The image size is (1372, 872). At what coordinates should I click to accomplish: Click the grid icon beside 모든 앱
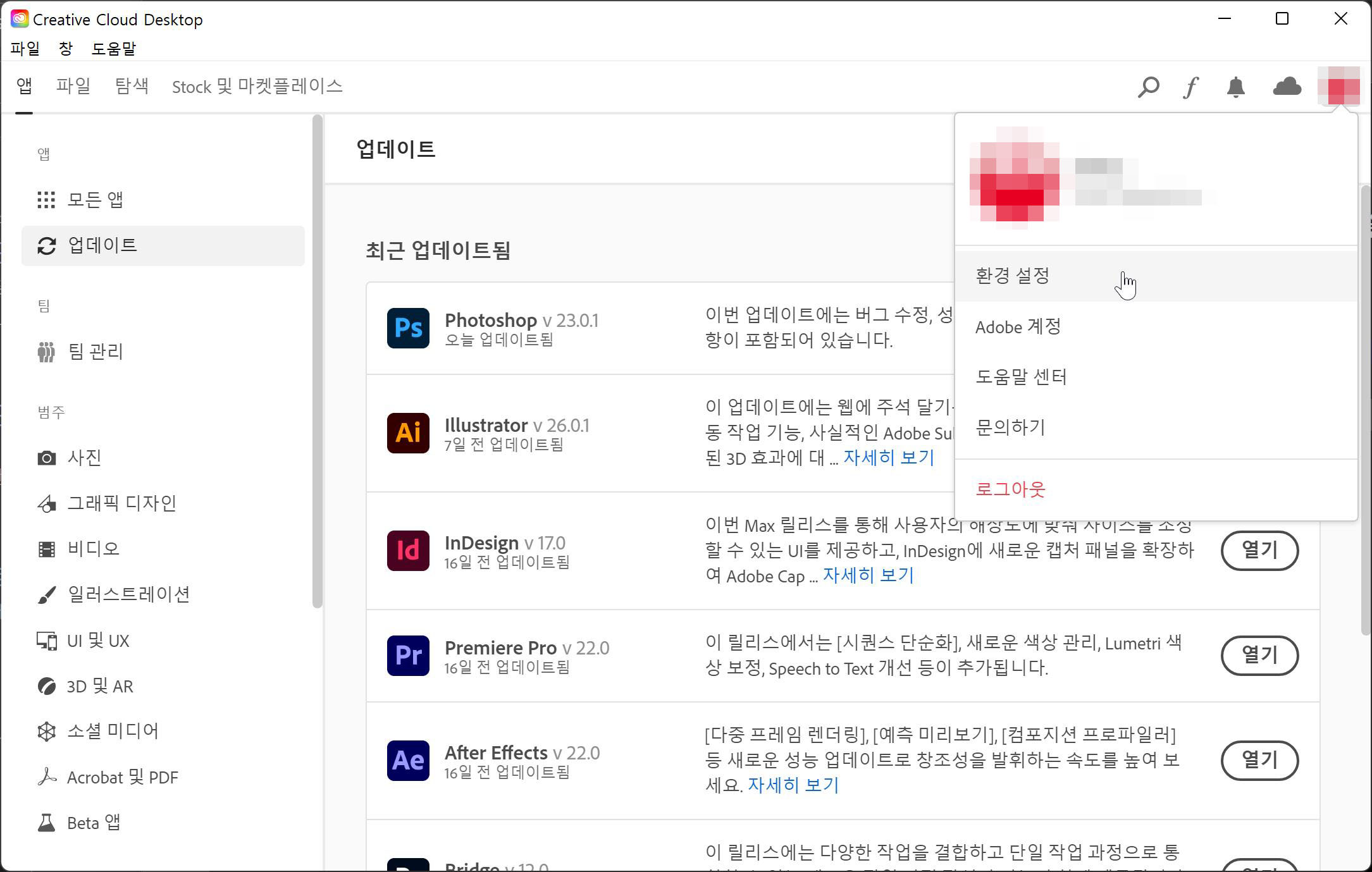(x=46, y=200)
